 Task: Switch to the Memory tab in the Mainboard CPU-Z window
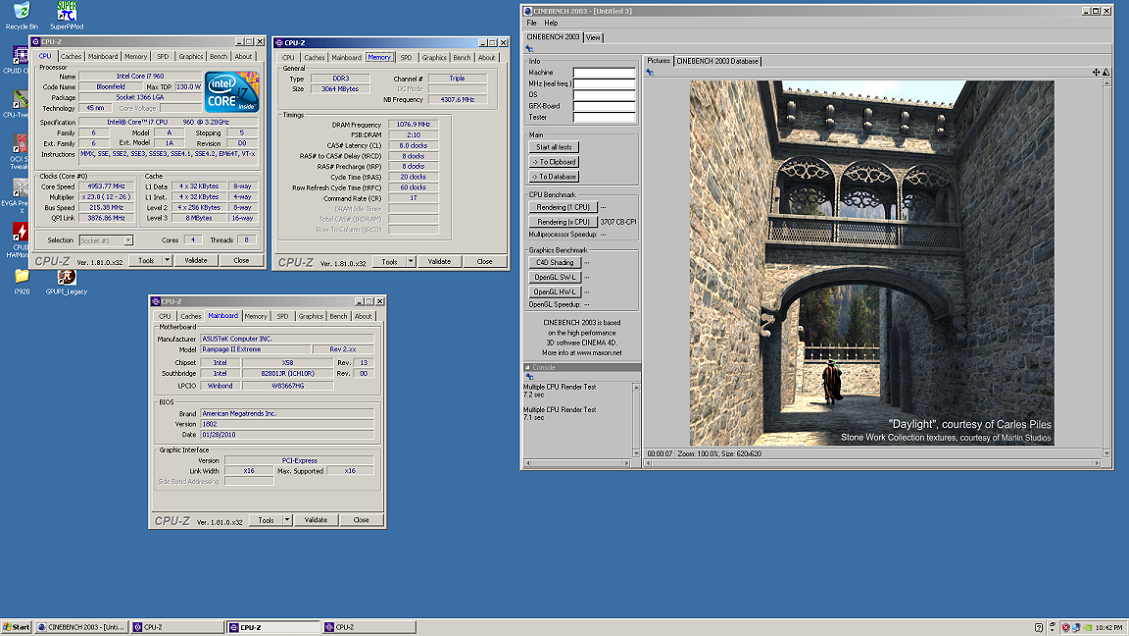256,316
